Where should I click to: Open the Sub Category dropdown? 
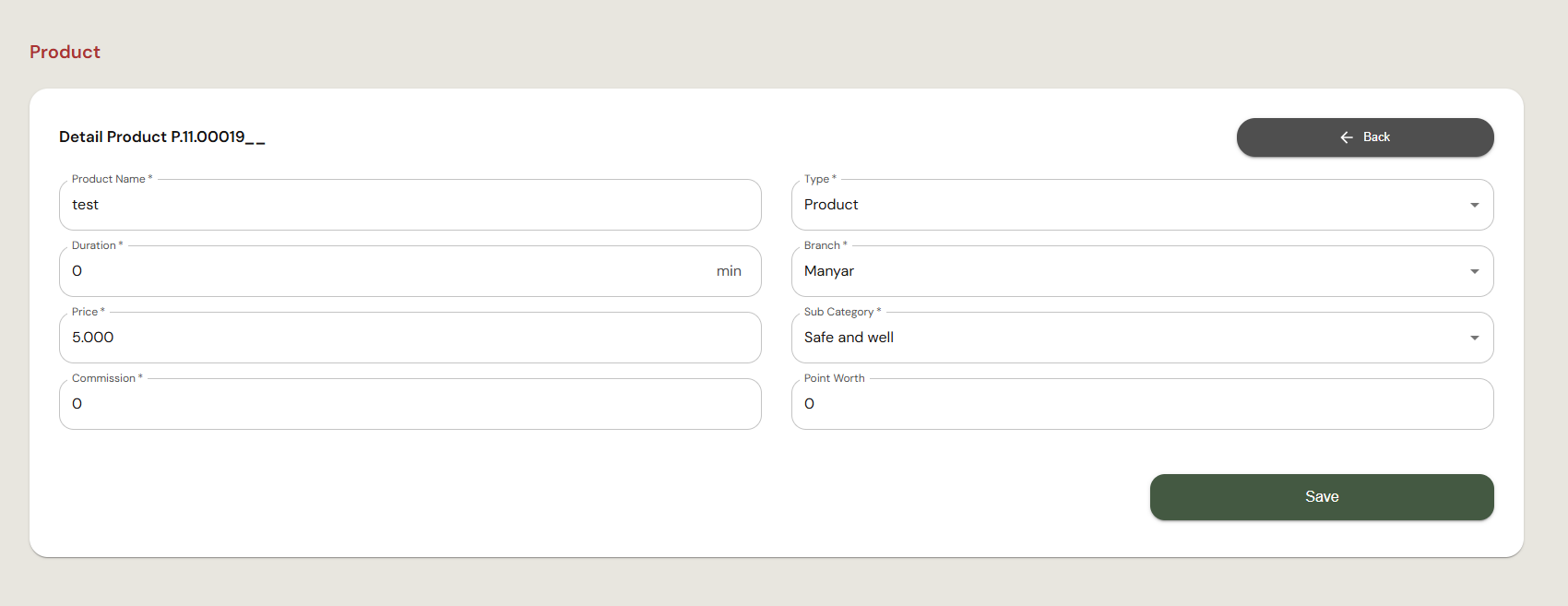(x=1143, y=338)
